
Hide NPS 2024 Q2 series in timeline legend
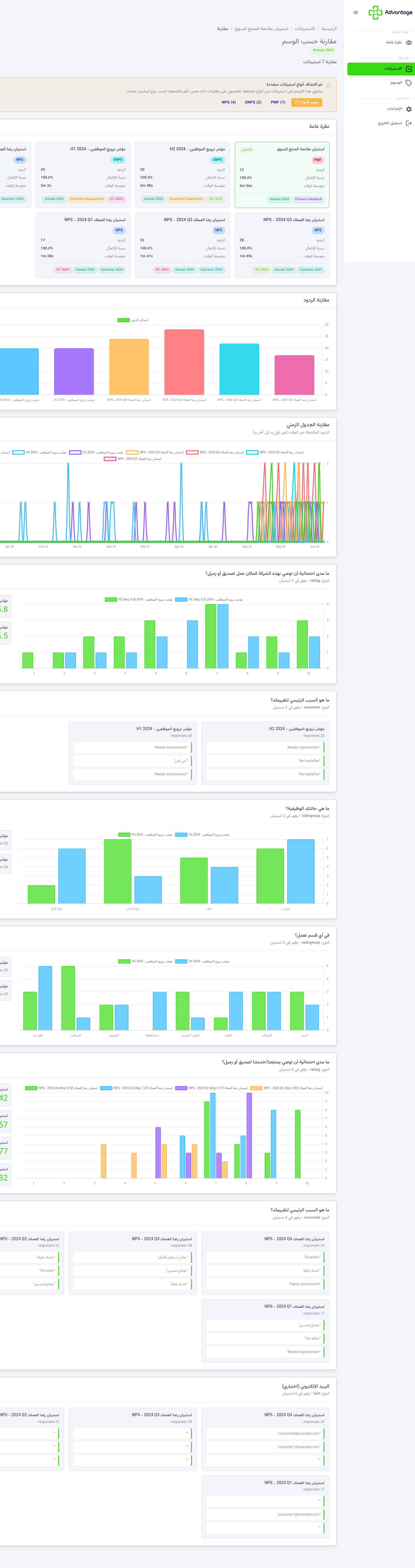click(274, 452)
